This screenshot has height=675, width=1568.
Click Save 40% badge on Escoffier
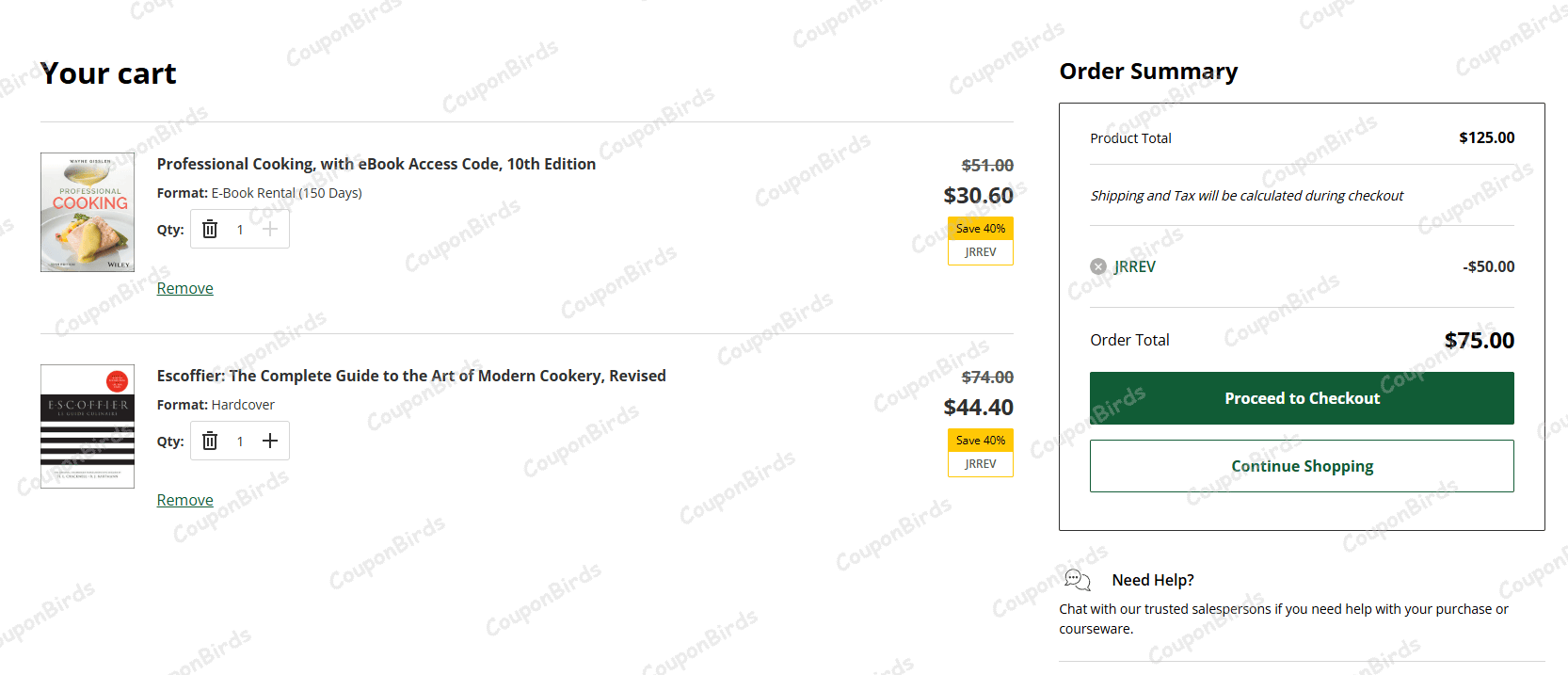tap(981, 441)
